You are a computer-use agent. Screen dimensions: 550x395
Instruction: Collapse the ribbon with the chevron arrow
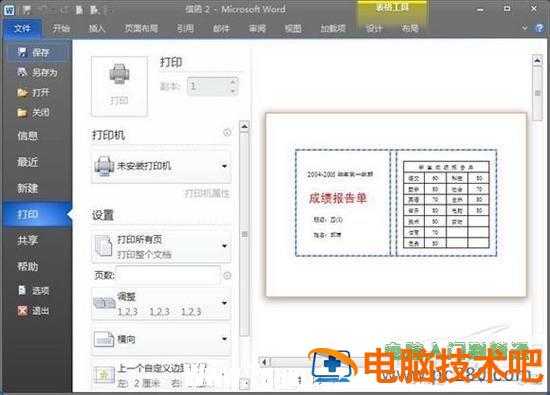point(525,28)
